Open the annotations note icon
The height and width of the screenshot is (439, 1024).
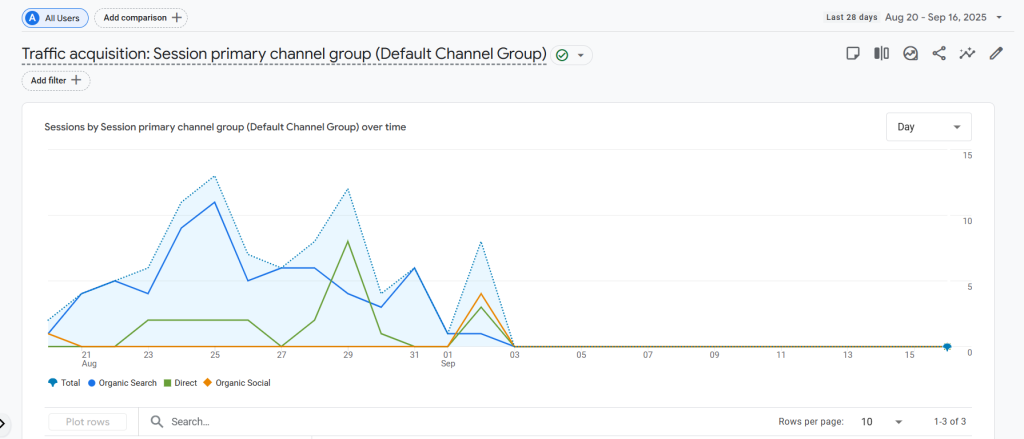click(853, 54)
